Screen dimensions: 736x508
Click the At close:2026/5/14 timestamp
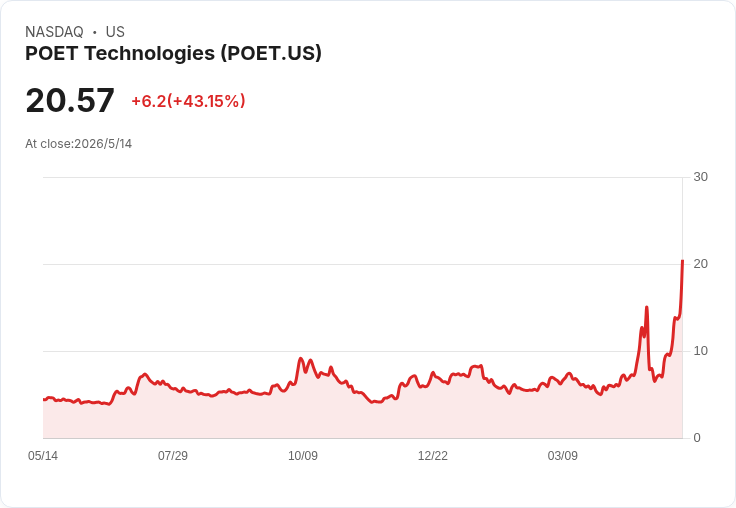tap(78, 144)
